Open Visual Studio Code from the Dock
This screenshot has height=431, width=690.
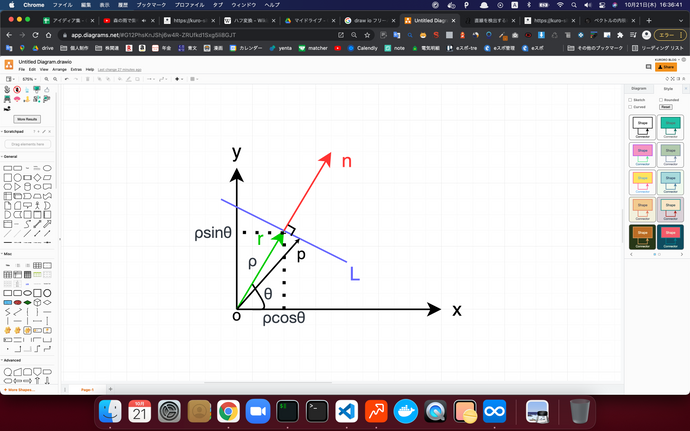346,412
